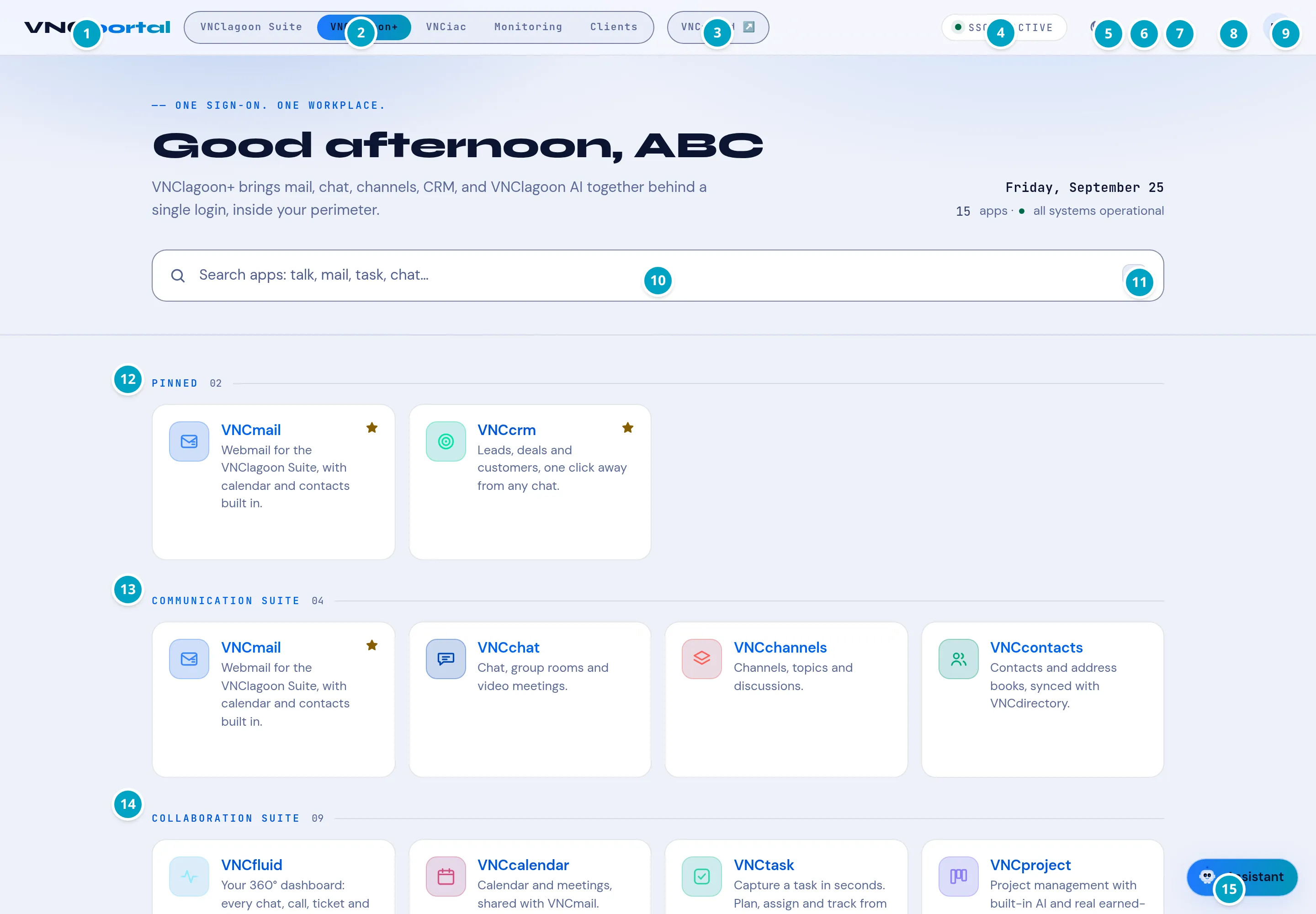Go to the Monitoring tab
This screenshot has height=914, width=1316.
(528, 27)
